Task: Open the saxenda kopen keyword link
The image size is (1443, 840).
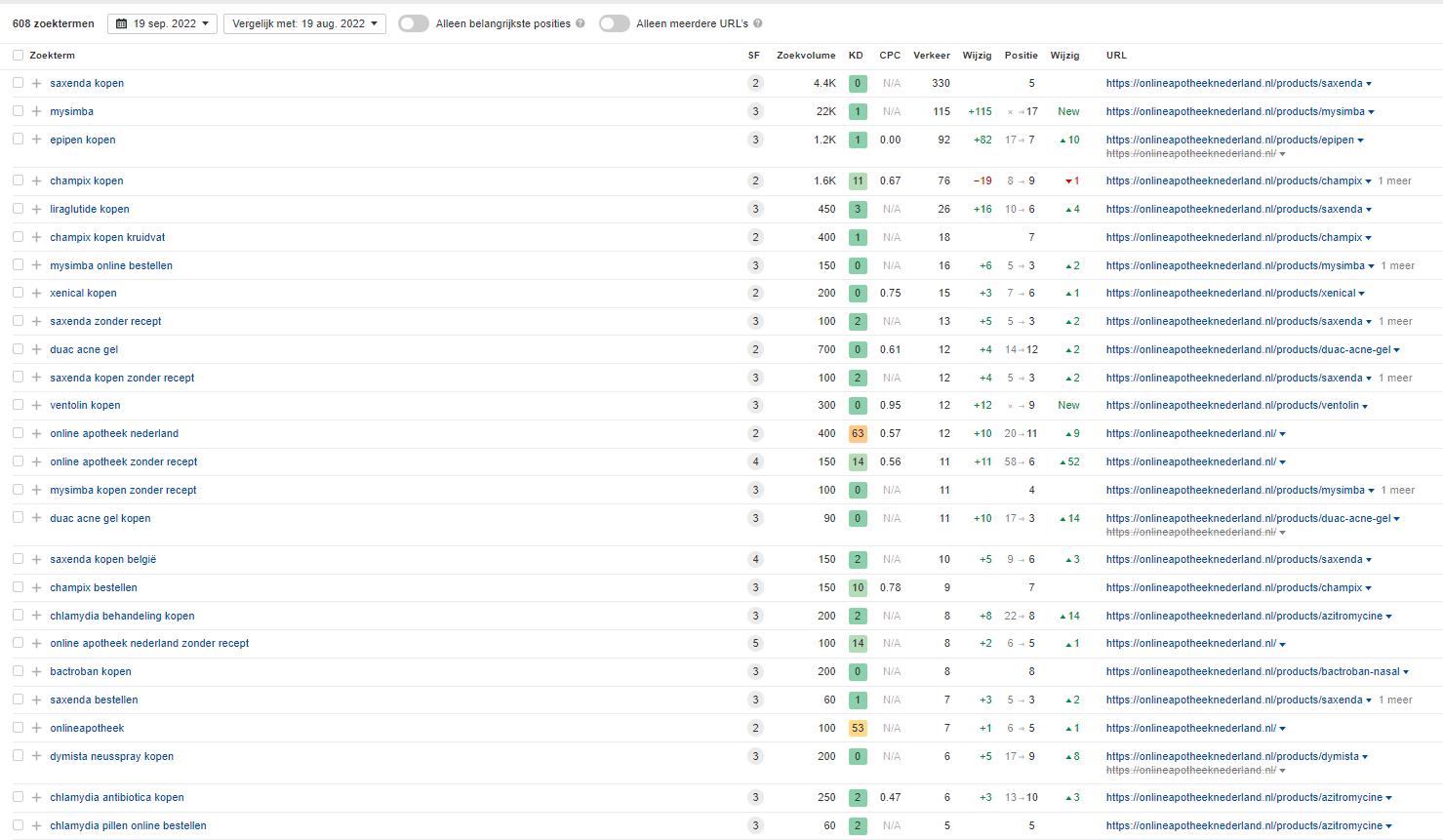Action: [87, 83]
